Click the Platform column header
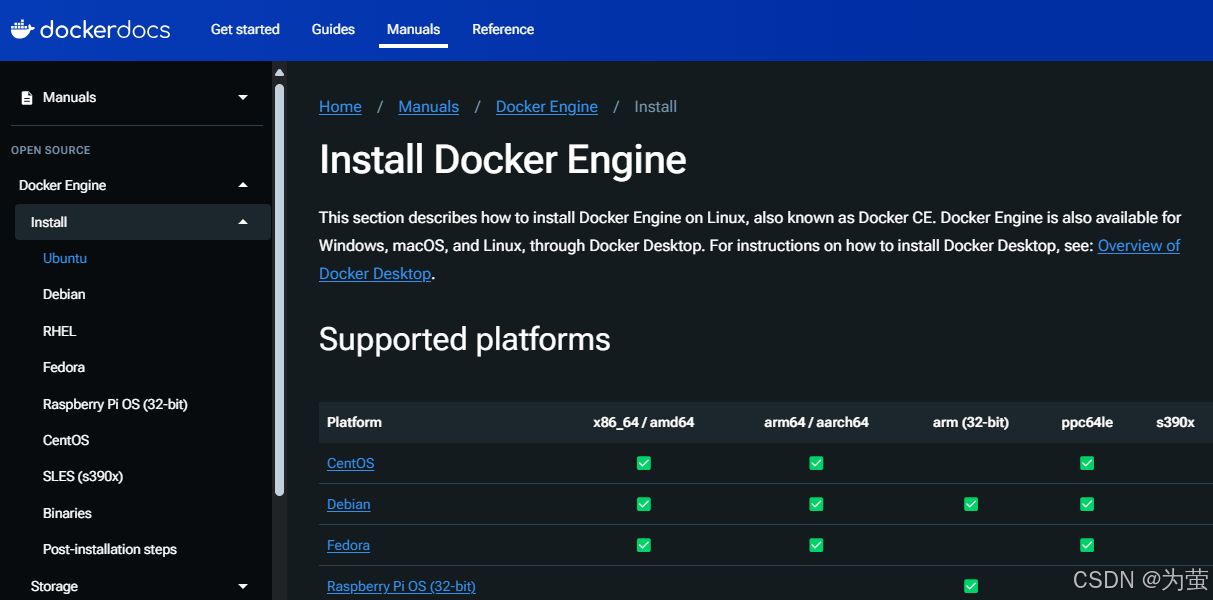The width and height of the screenshot is (1213, 600). pos(354,422)
